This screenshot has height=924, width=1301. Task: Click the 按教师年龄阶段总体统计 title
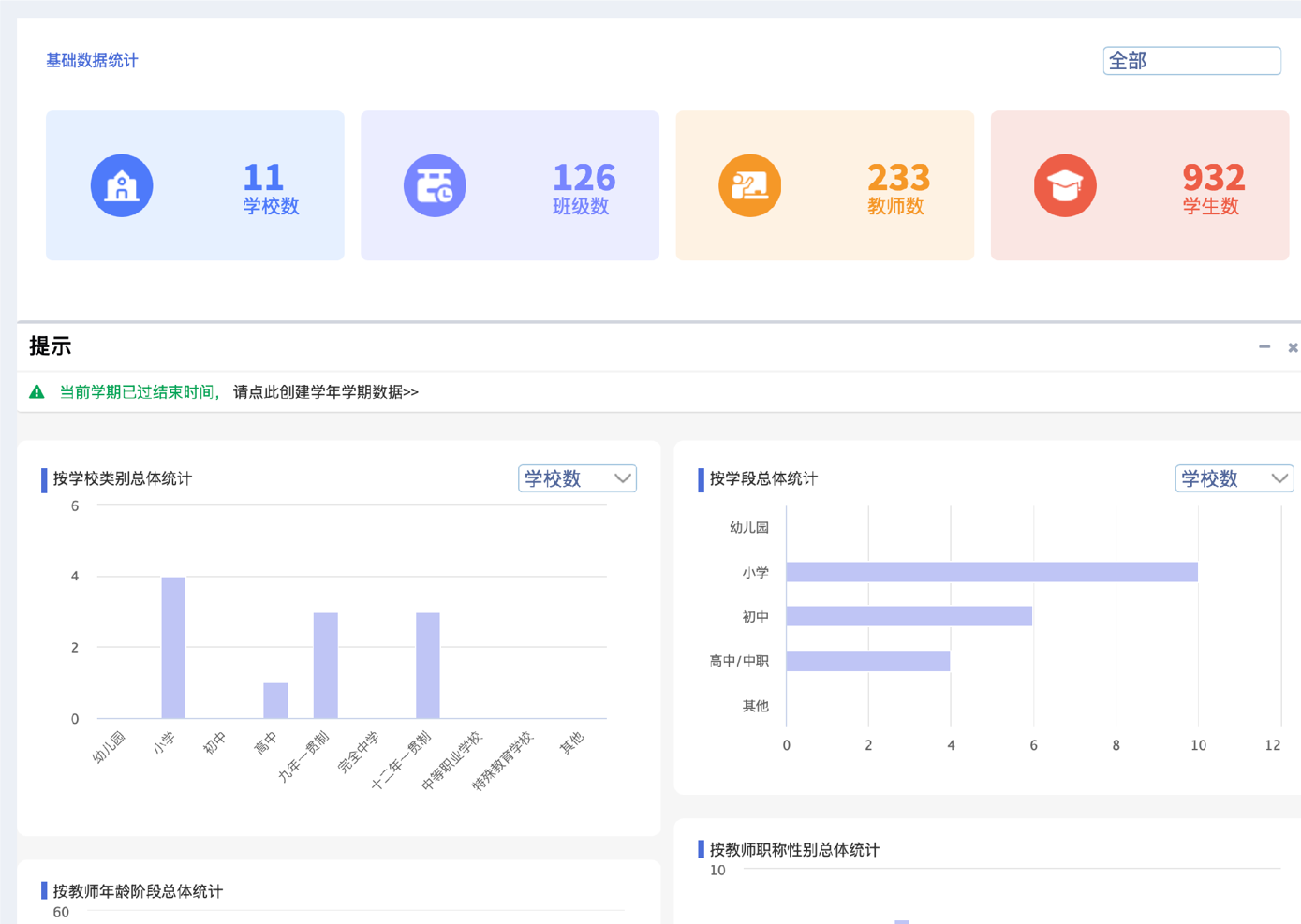tap(138, 891)
